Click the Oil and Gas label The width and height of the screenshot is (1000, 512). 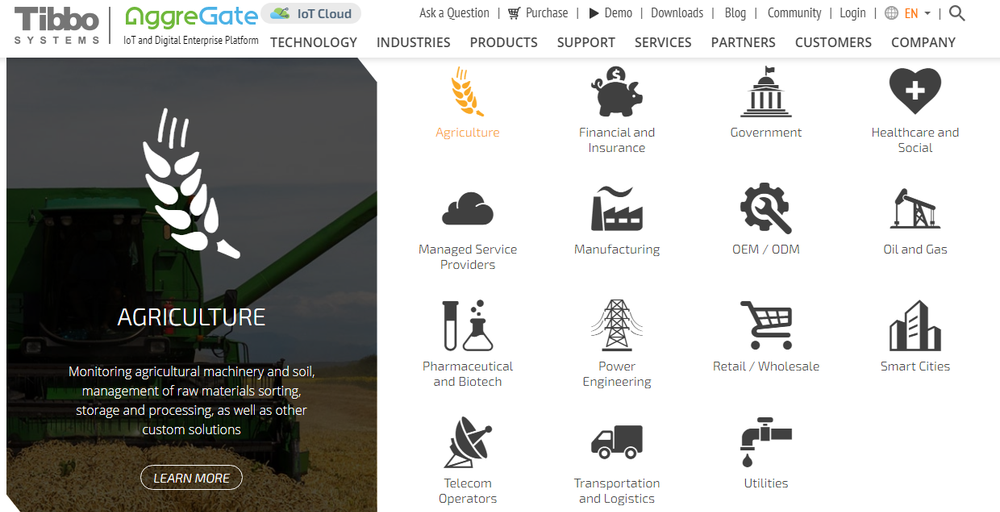click(x=915, y=249)
